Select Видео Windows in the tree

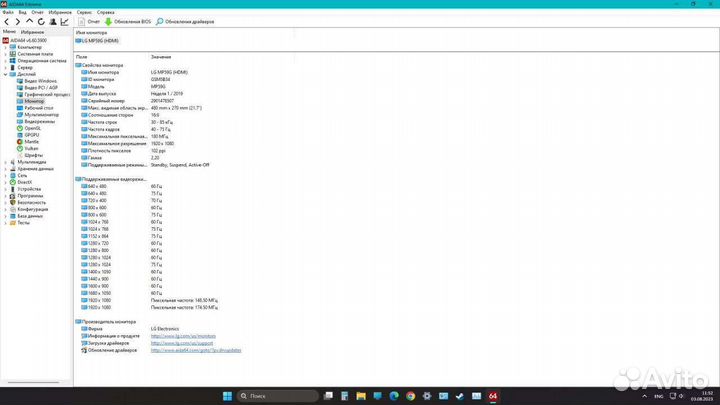(37, 81)
